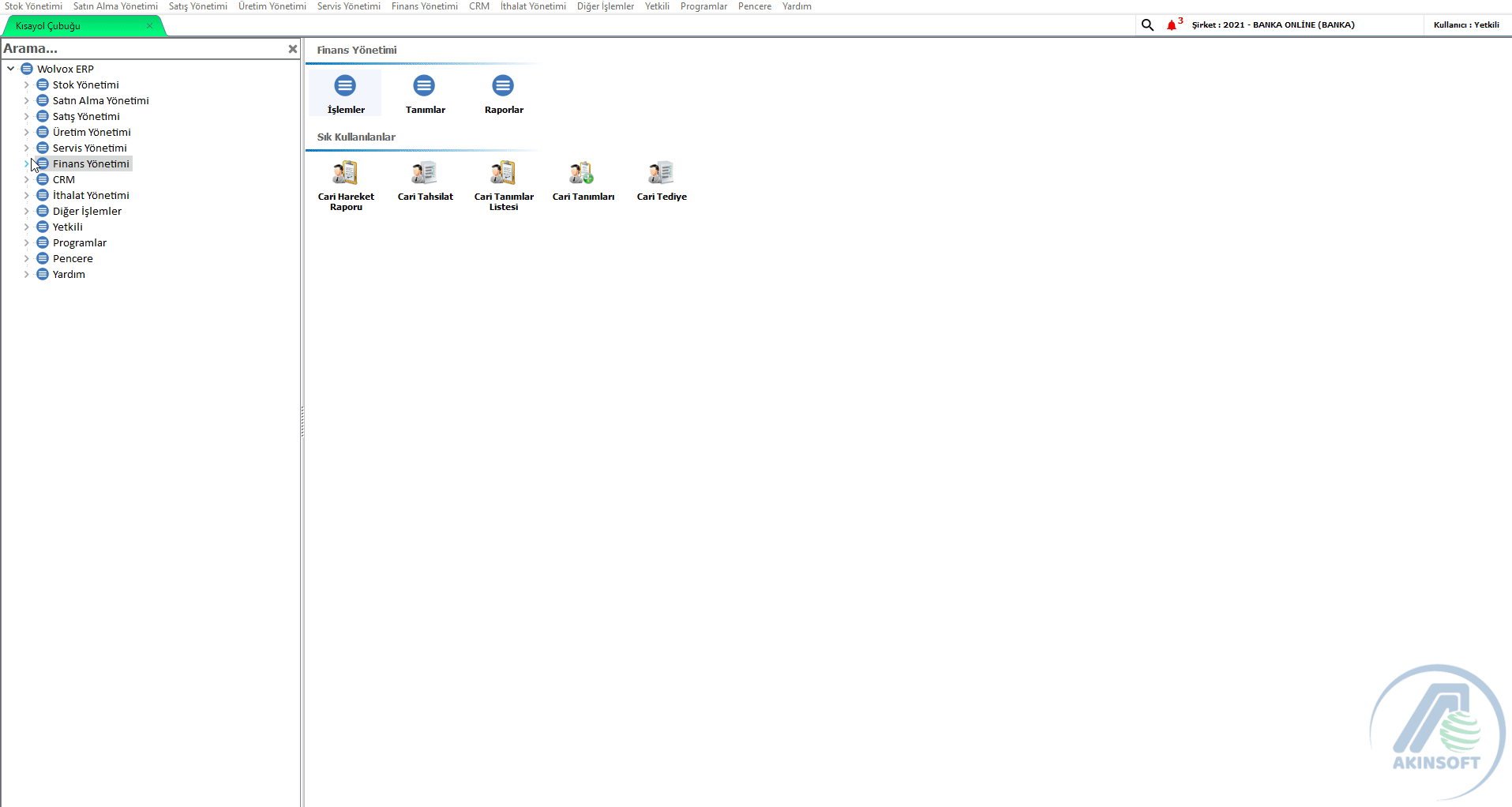Click the Programlar tree node icon

point(43,242)
